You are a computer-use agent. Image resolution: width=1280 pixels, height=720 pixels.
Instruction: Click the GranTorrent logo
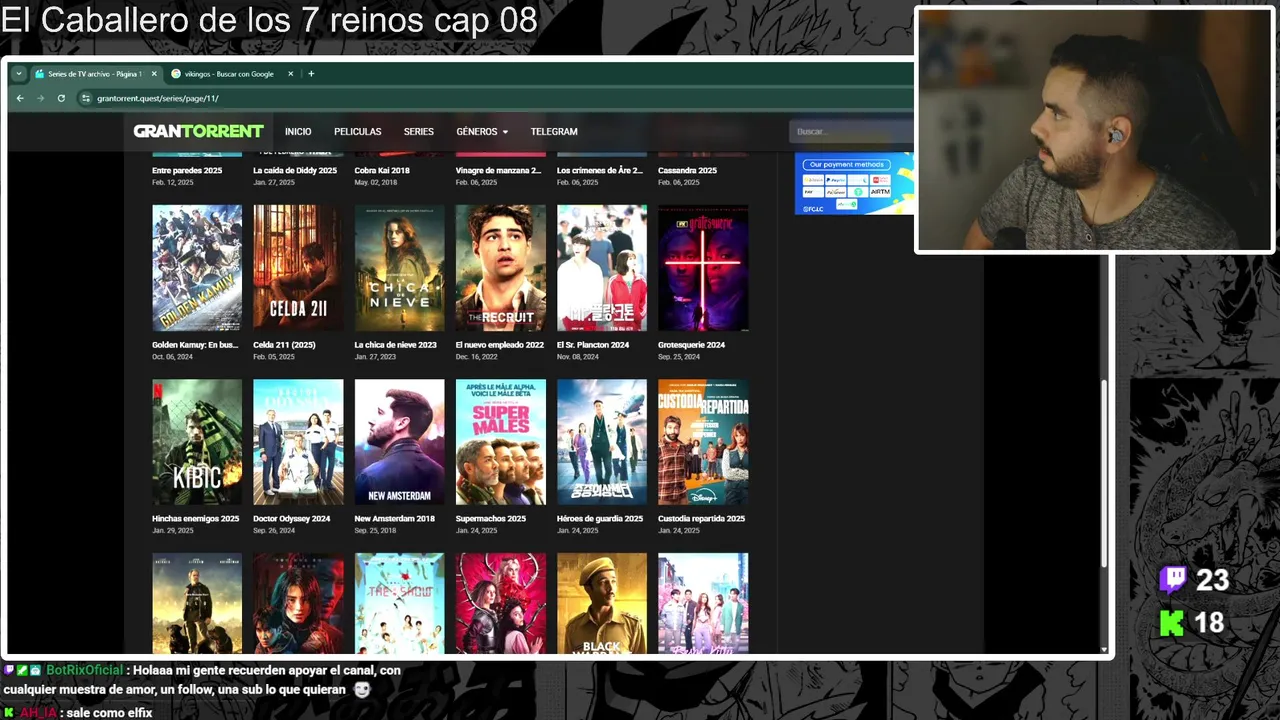coord(198,131)
